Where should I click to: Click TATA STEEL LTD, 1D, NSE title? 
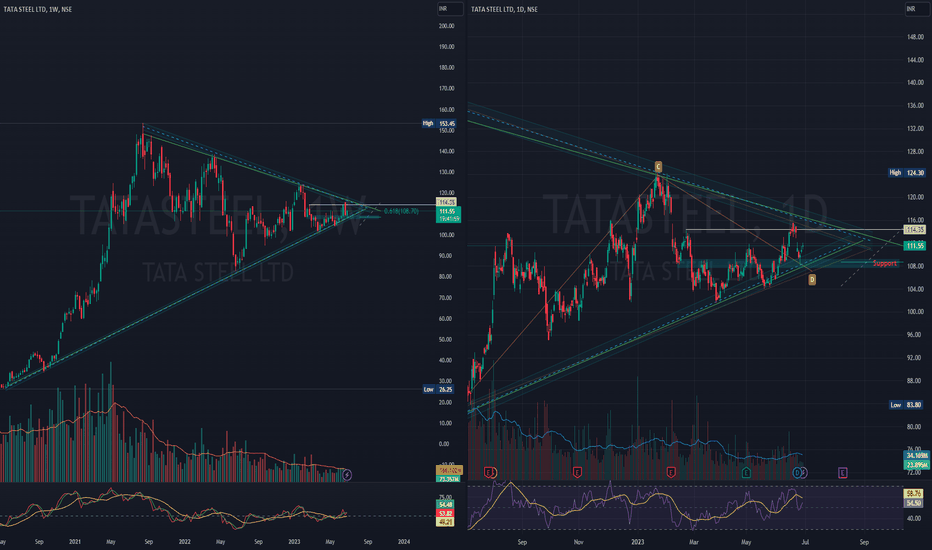coord(504,10)
